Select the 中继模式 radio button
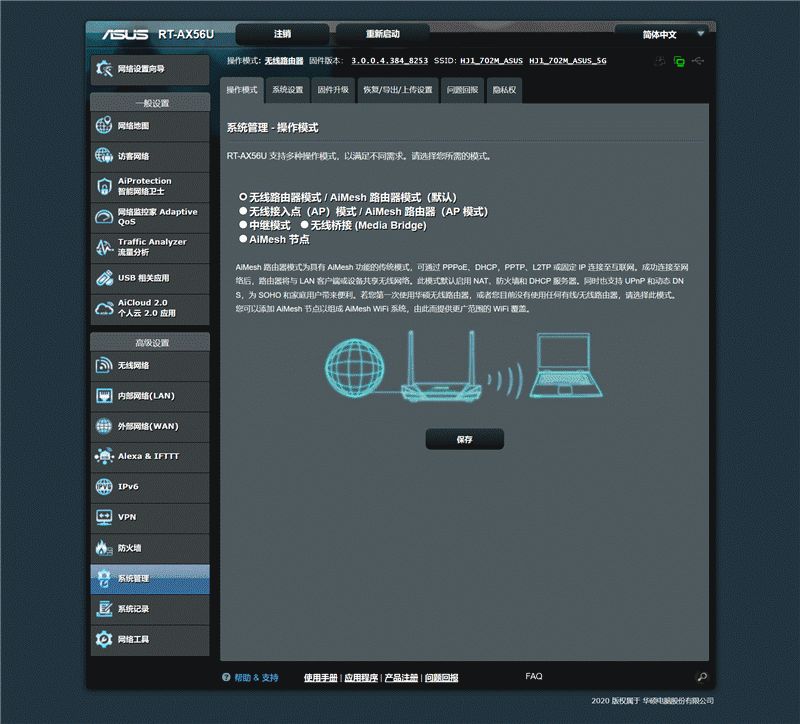800x724 pixels. click(243, 224)
